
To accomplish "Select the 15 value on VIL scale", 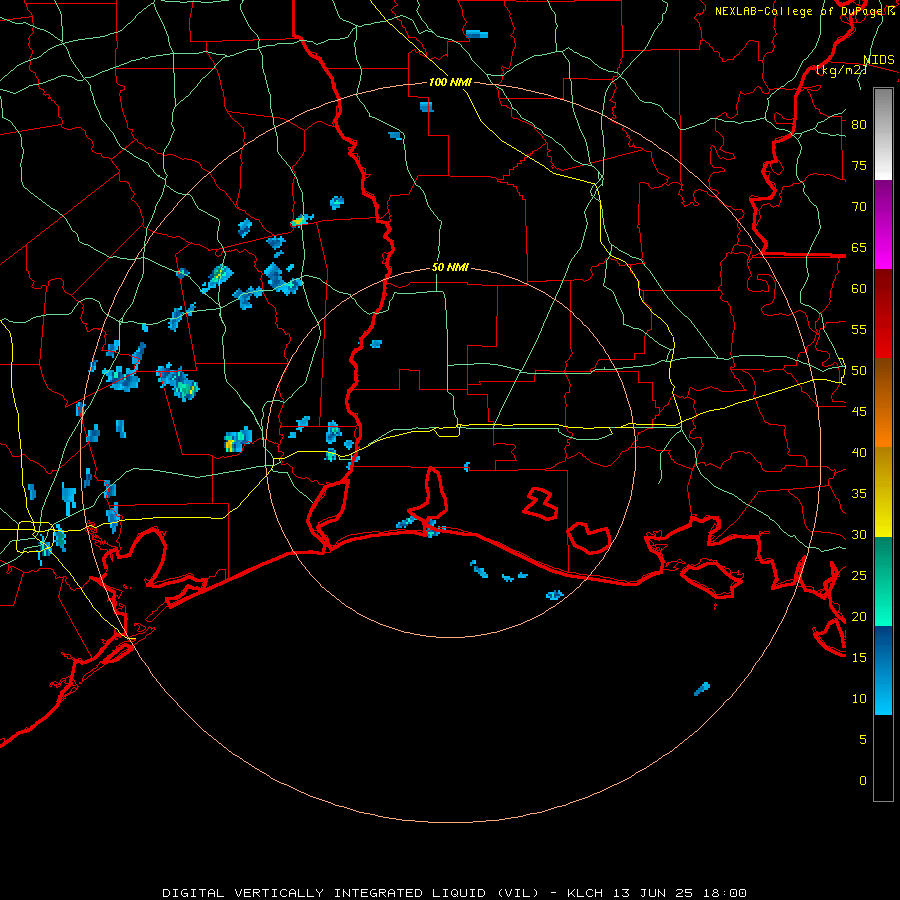I will (859, 658).
